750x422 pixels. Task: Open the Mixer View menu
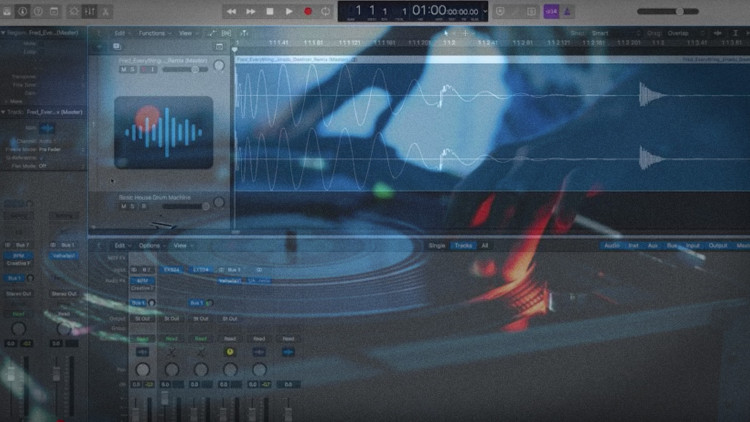tap(181, 245)
